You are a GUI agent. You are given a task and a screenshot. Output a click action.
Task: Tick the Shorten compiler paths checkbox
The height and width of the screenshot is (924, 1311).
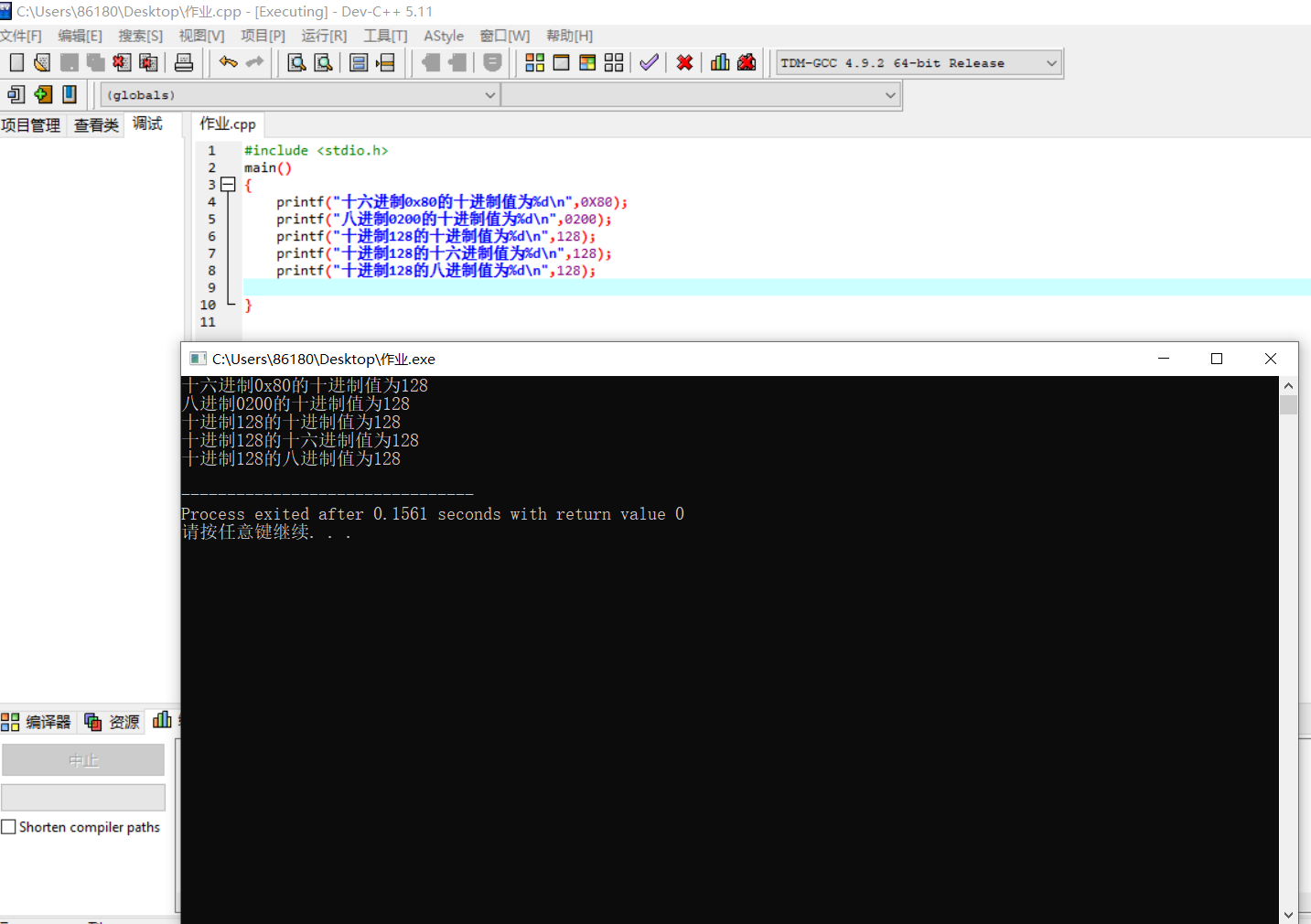[9, 827]
